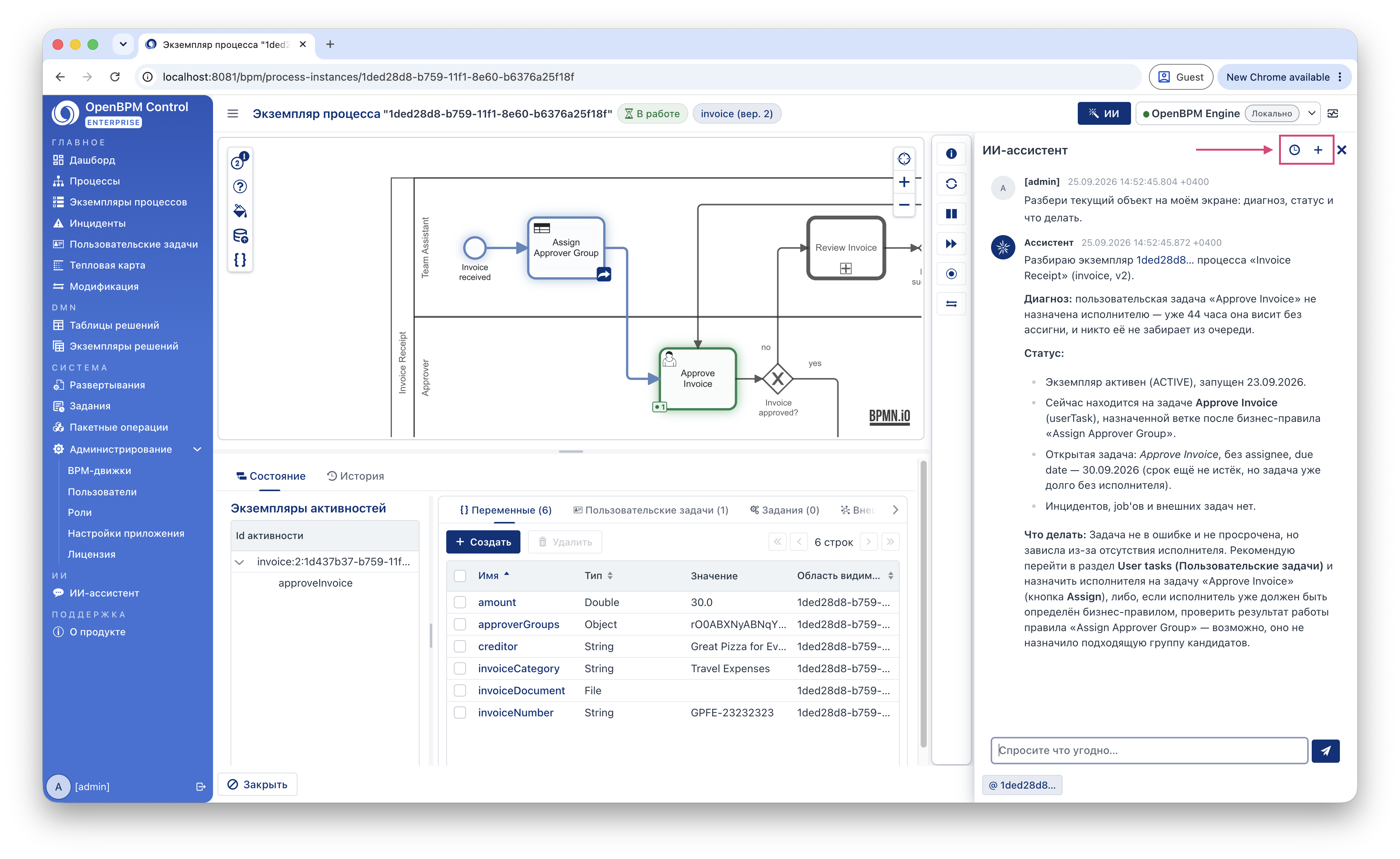Click the Создать button
Screen dimensions: 1400x859
coord(483,542)
